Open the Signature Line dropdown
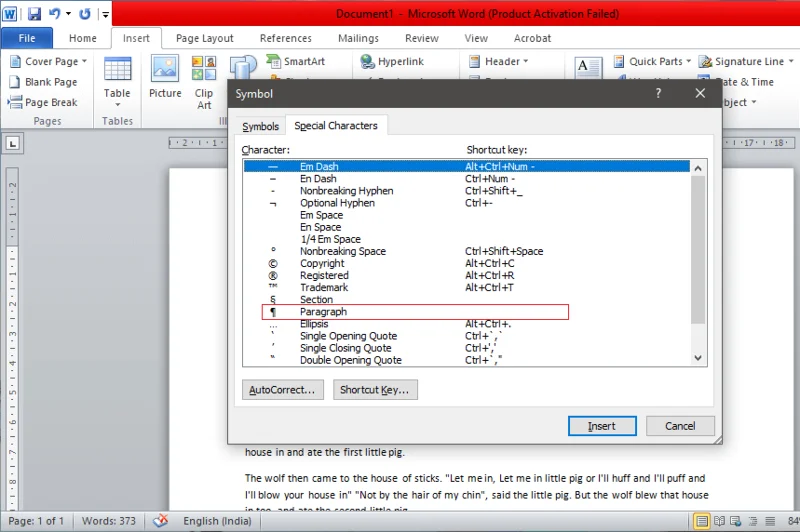The width and height of the screenshot is (800, 532). click(x=746, y=61)
